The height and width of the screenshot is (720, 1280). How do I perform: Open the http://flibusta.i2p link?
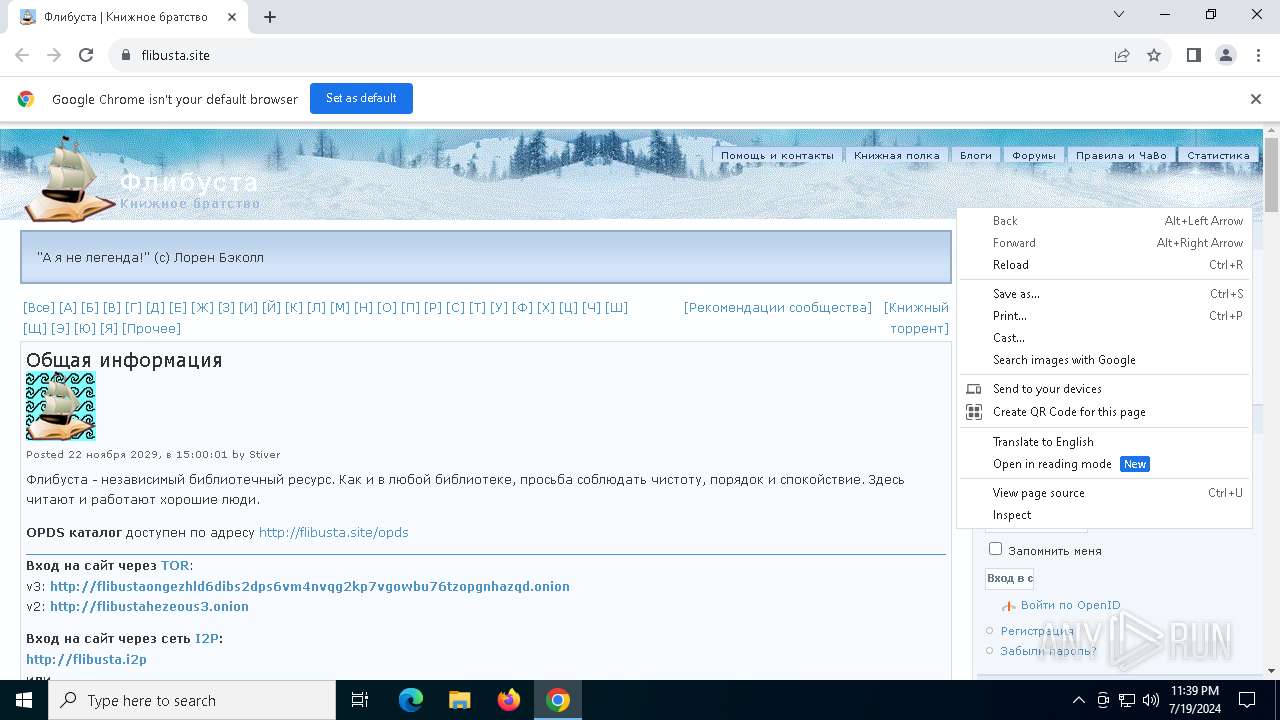(x=86, y=659)
